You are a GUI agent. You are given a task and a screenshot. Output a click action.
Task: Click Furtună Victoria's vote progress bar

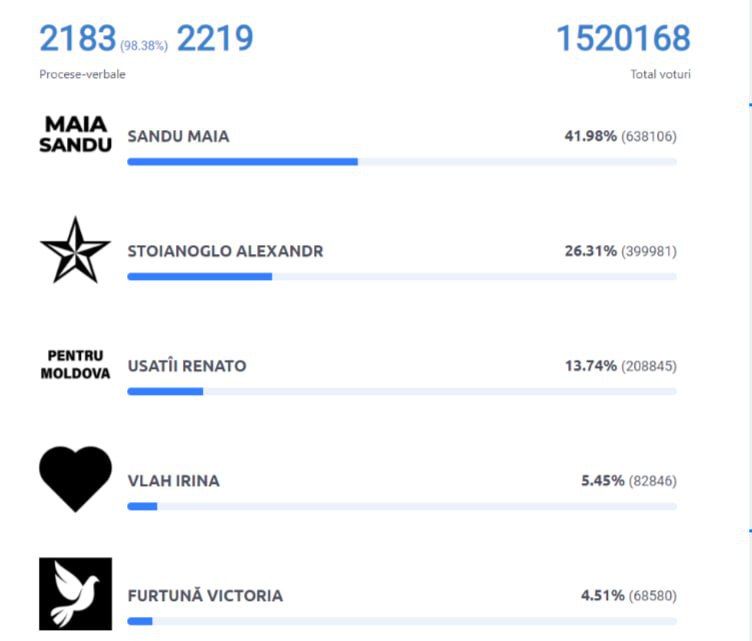tap(402, 621)
